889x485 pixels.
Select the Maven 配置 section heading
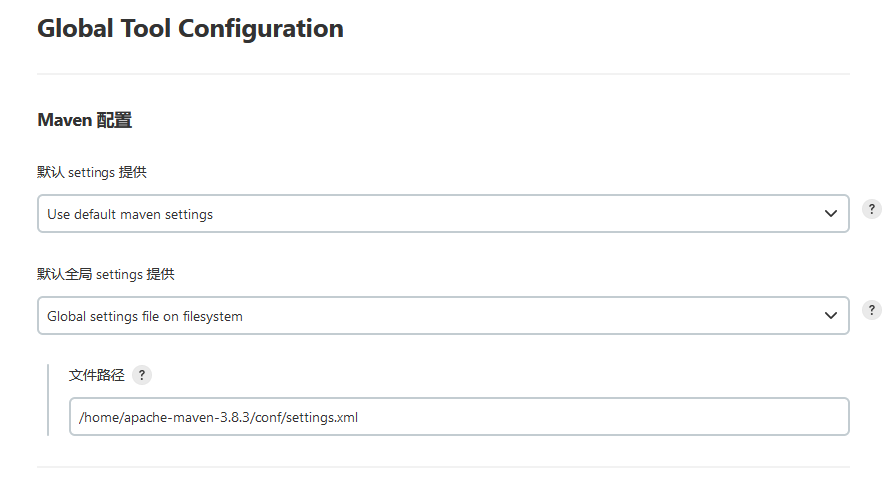pyautogui.click(x=84, y=120)
